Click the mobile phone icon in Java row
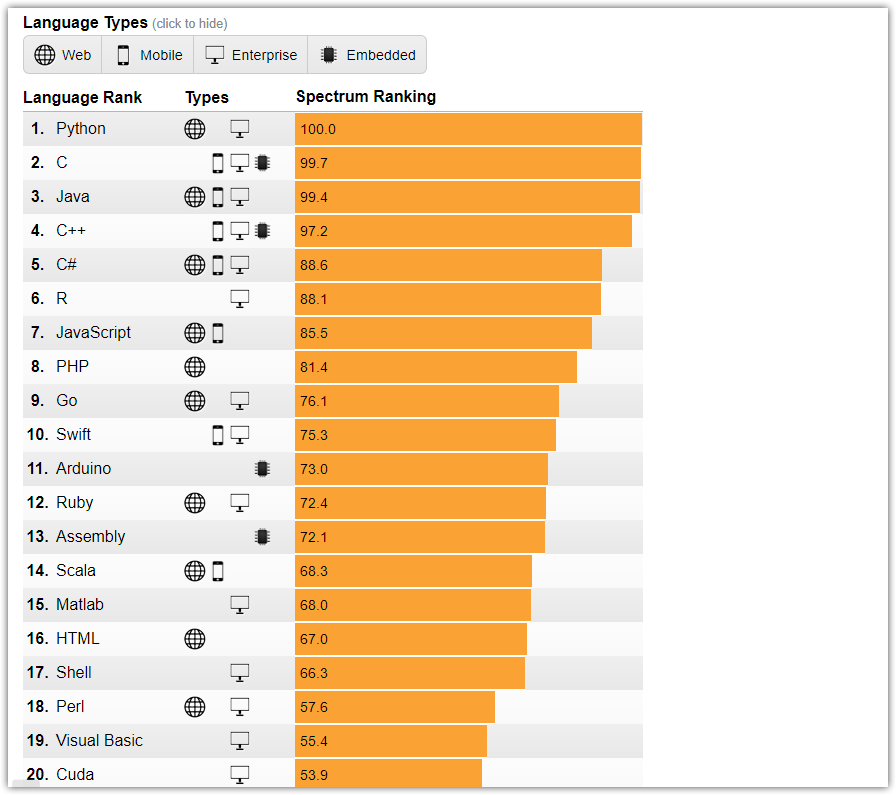 click(x=218, y=197)
